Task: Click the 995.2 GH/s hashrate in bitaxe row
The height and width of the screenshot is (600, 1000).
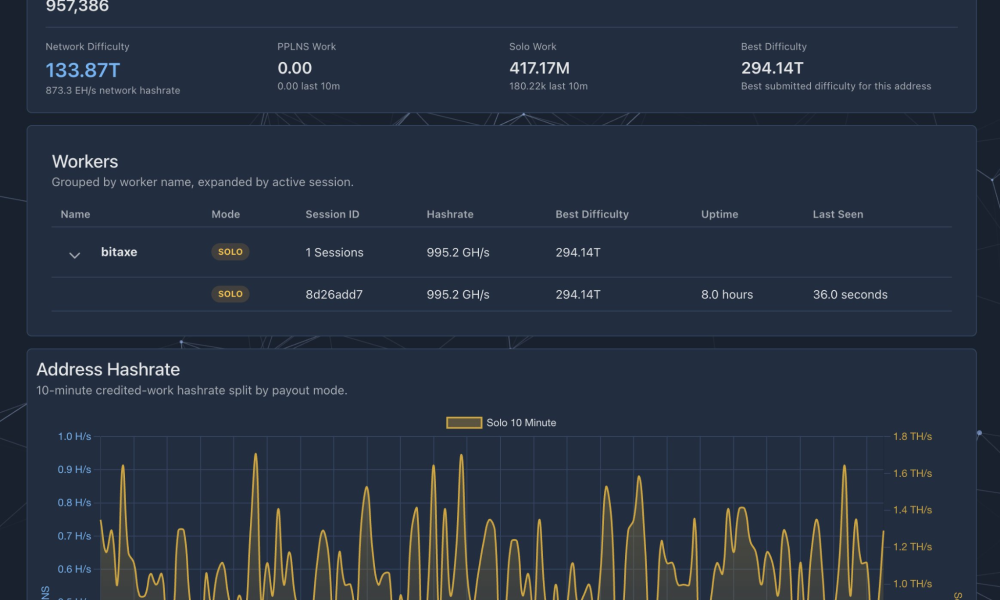Action: pos(458,252)
